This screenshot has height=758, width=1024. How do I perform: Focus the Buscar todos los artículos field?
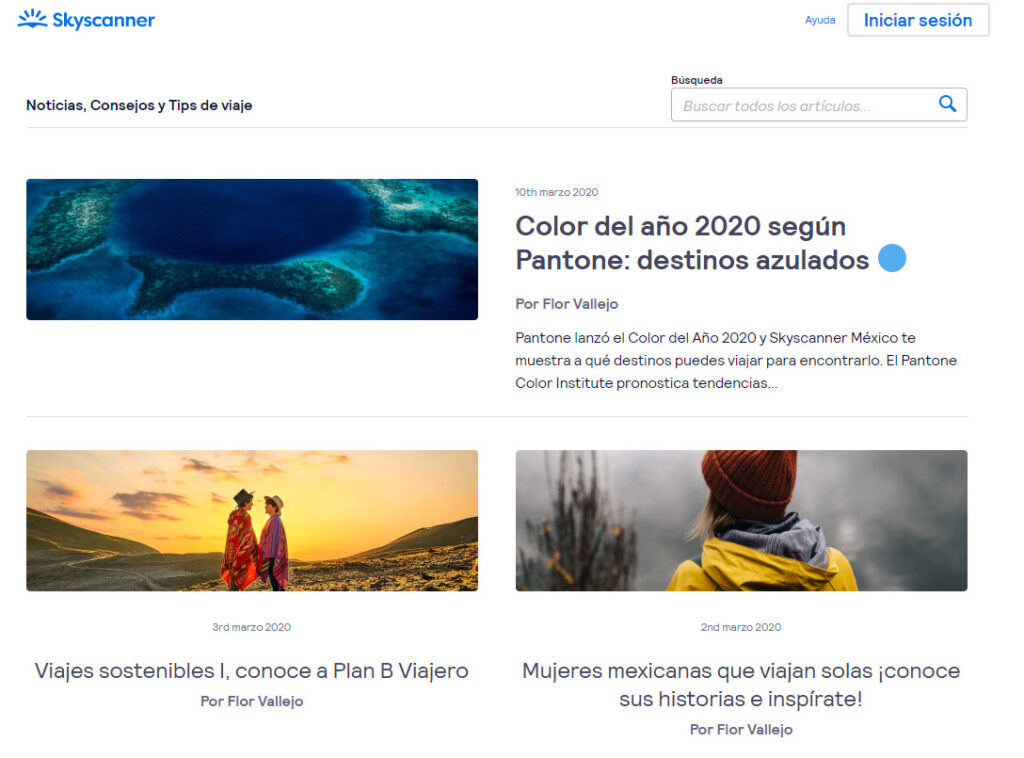(805, 105)
